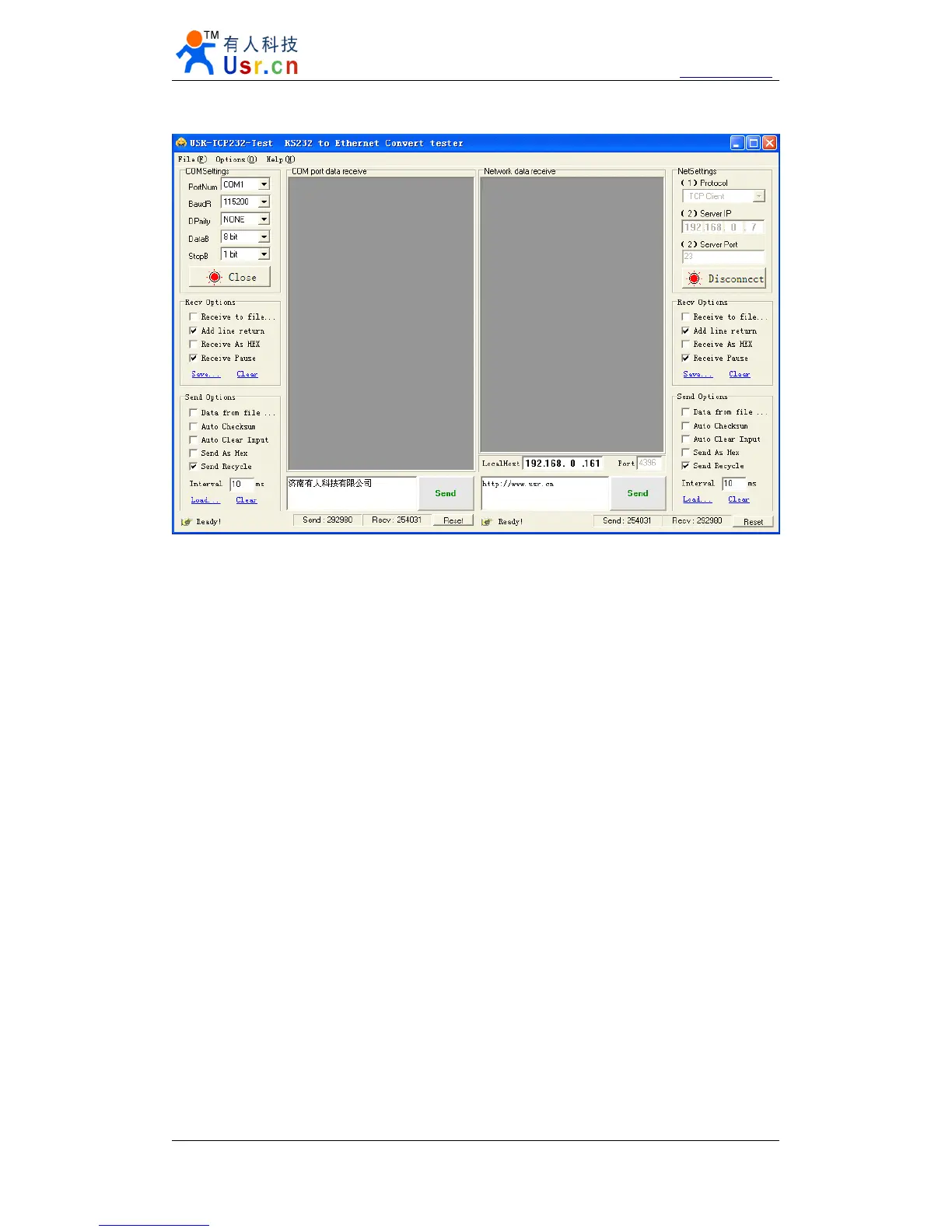Open the Protocol TCP Client dropdown
Image resolution: width=952 pixels, height=1232 pixels.
(x=759, y=196)
